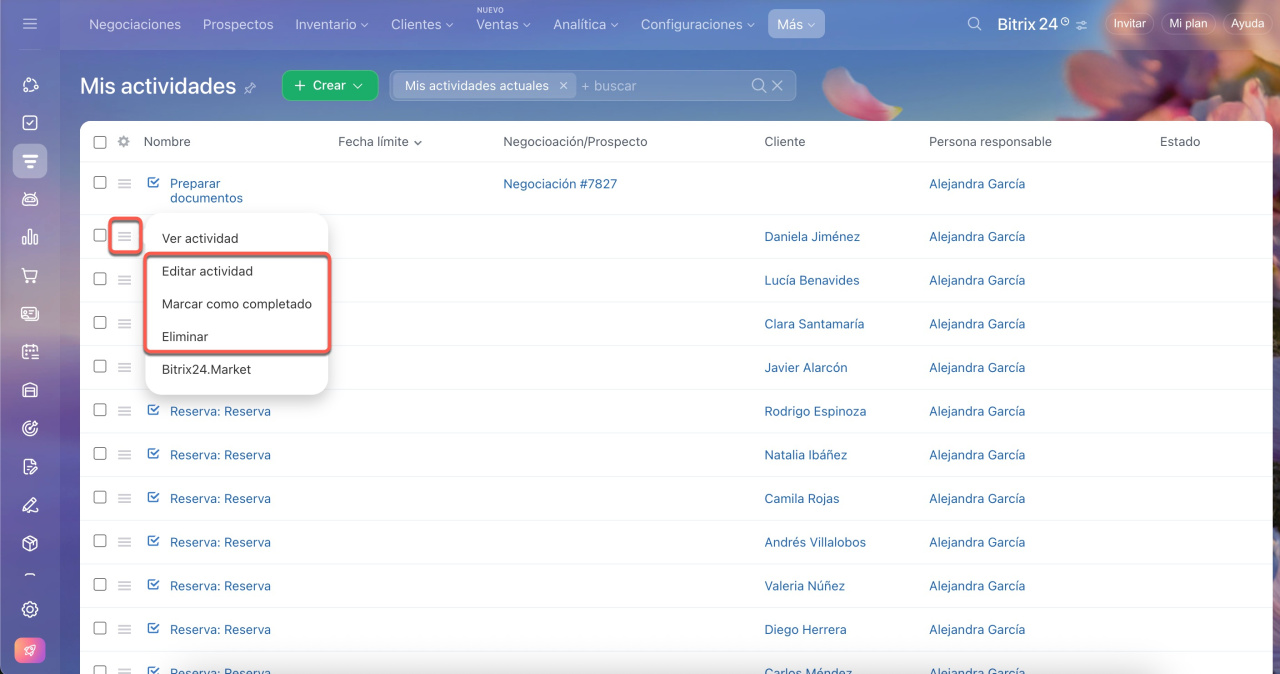
Task: Open the document edit icon in sidebar
Action: 30,467
